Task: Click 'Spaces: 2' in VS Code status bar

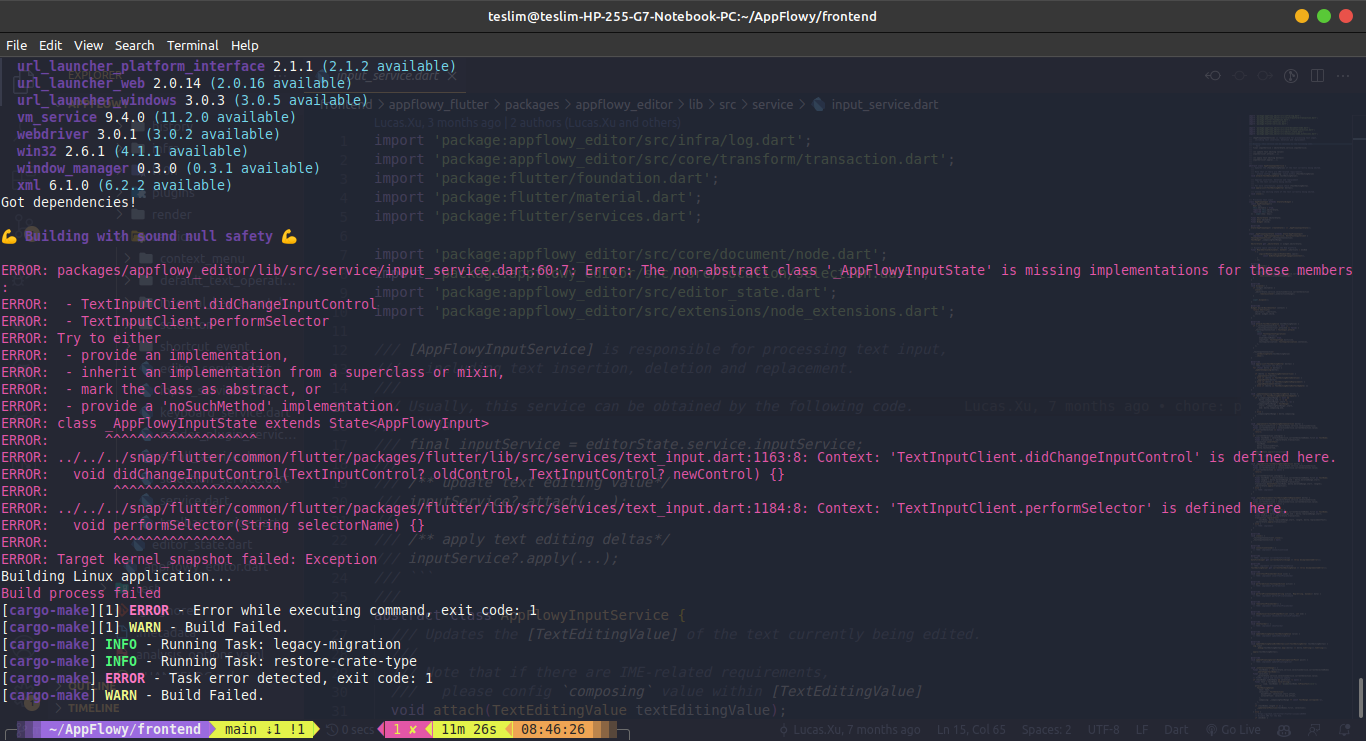Action: [x=1046, y=730]
